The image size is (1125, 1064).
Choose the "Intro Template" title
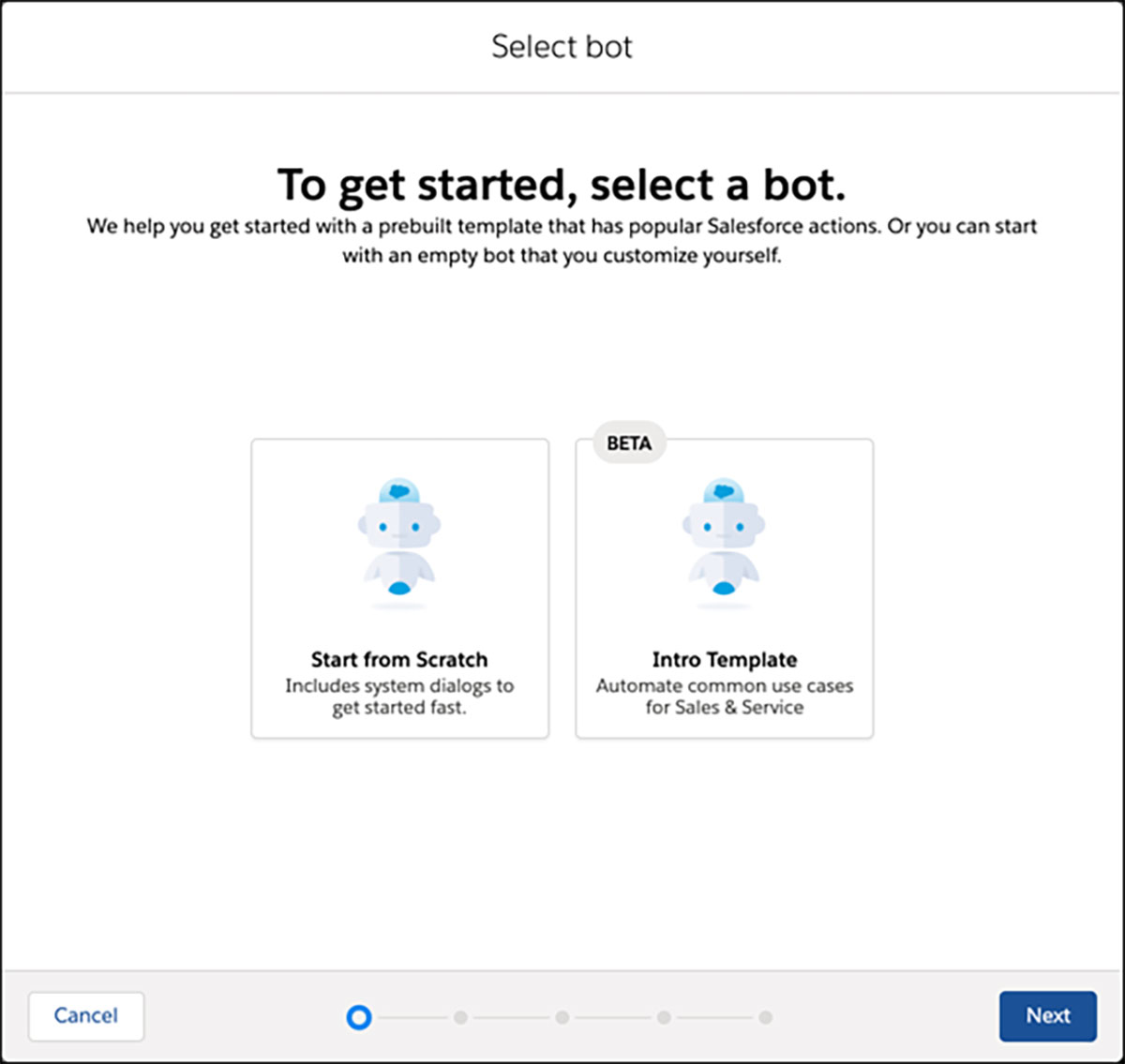pyautogui.click(x=724, y=659)
